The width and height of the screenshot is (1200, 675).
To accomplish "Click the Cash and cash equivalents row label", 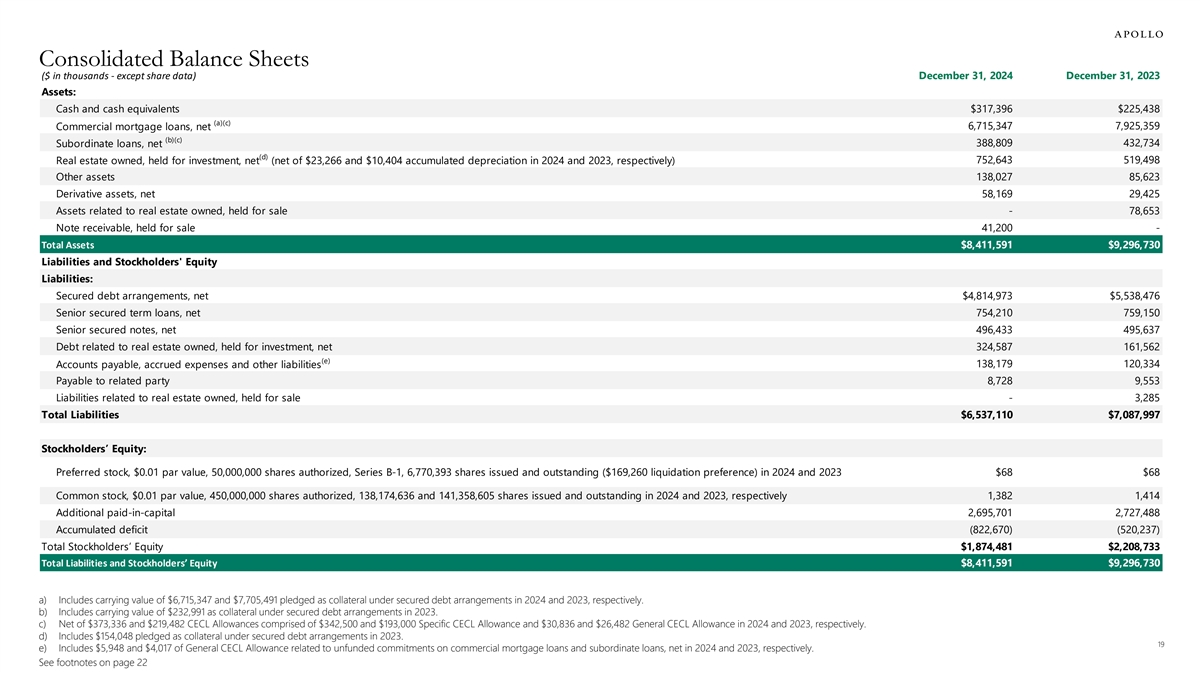I will [118, 109].
